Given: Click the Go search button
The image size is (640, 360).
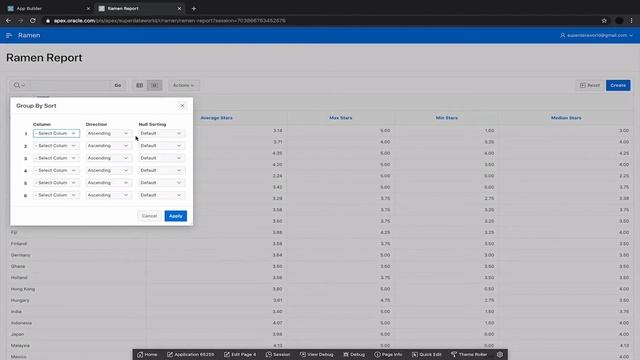Looking at the screenshot, I should [x=118, y=85].
